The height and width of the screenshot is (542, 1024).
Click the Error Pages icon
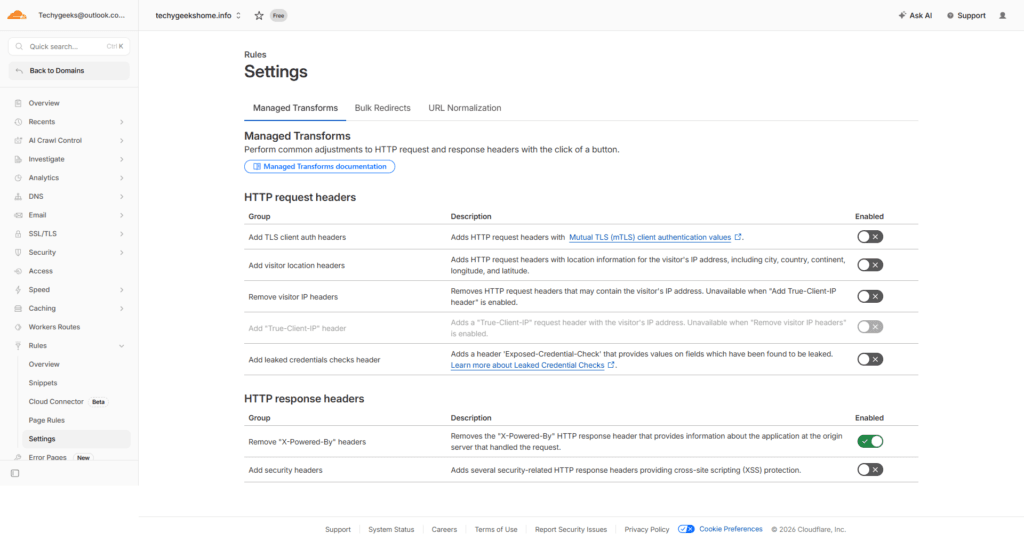tap(18, 457)
